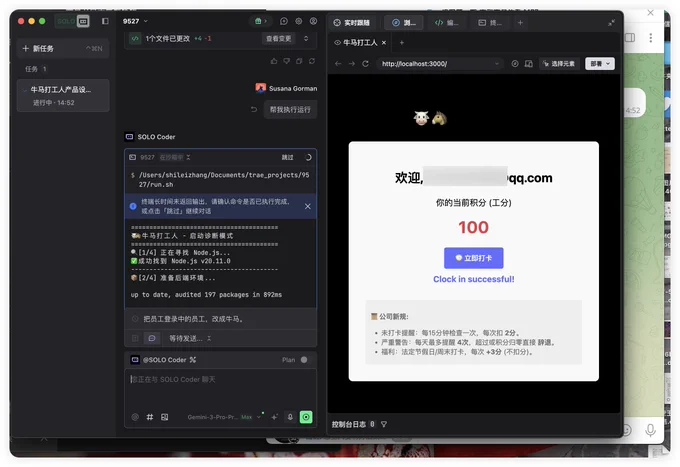
Task: Go back in the embedded browser
Action: coord(338,64)
